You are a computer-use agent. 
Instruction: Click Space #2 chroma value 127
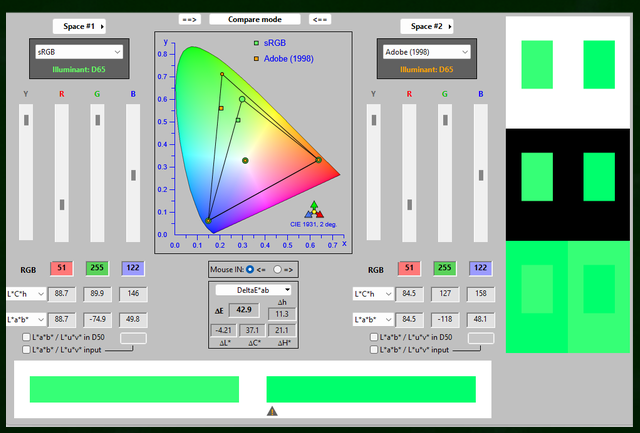(445, 294)
